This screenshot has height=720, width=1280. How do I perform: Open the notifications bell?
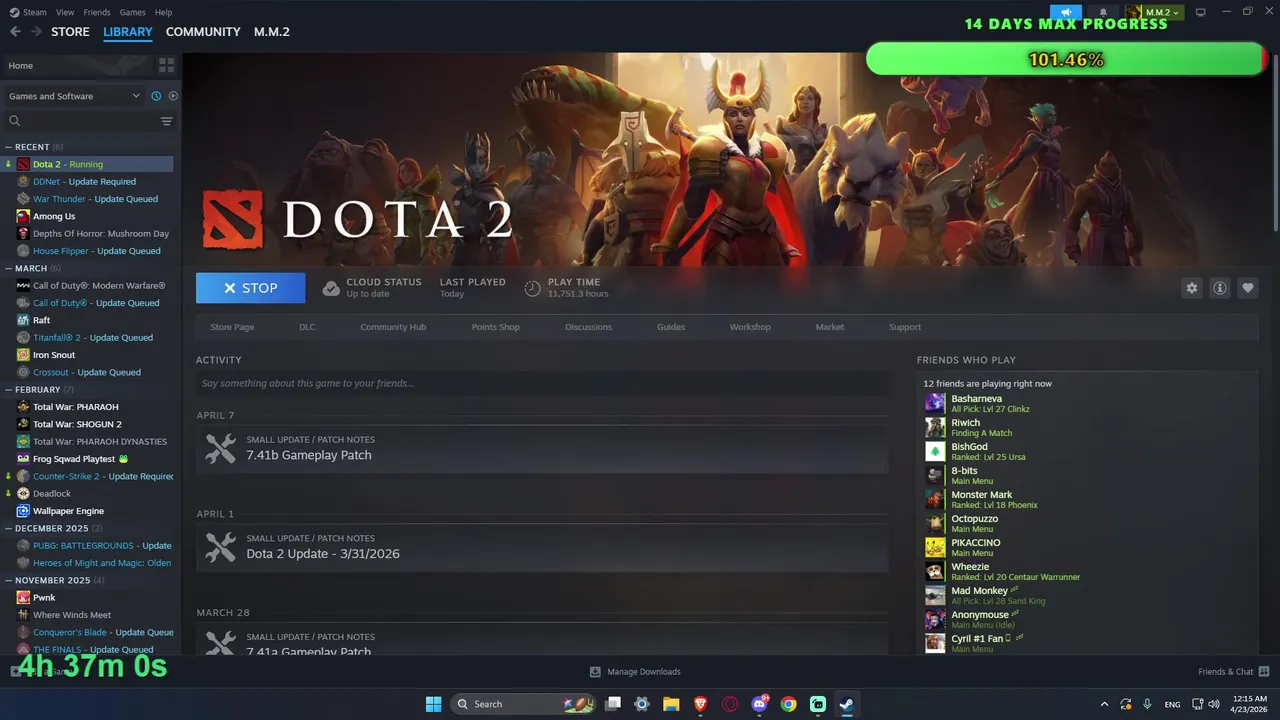click(1103, 12)
